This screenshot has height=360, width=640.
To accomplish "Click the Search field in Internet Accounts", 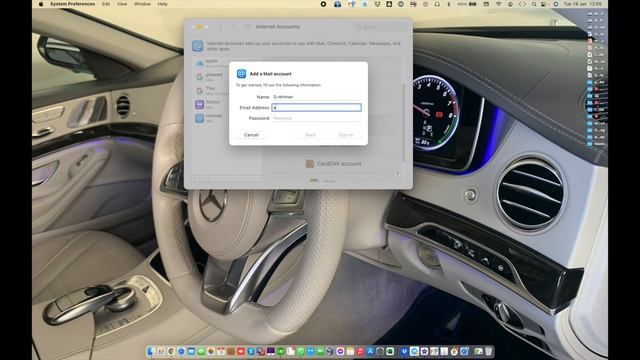I will pyautogui.click(x=380, y=27).
